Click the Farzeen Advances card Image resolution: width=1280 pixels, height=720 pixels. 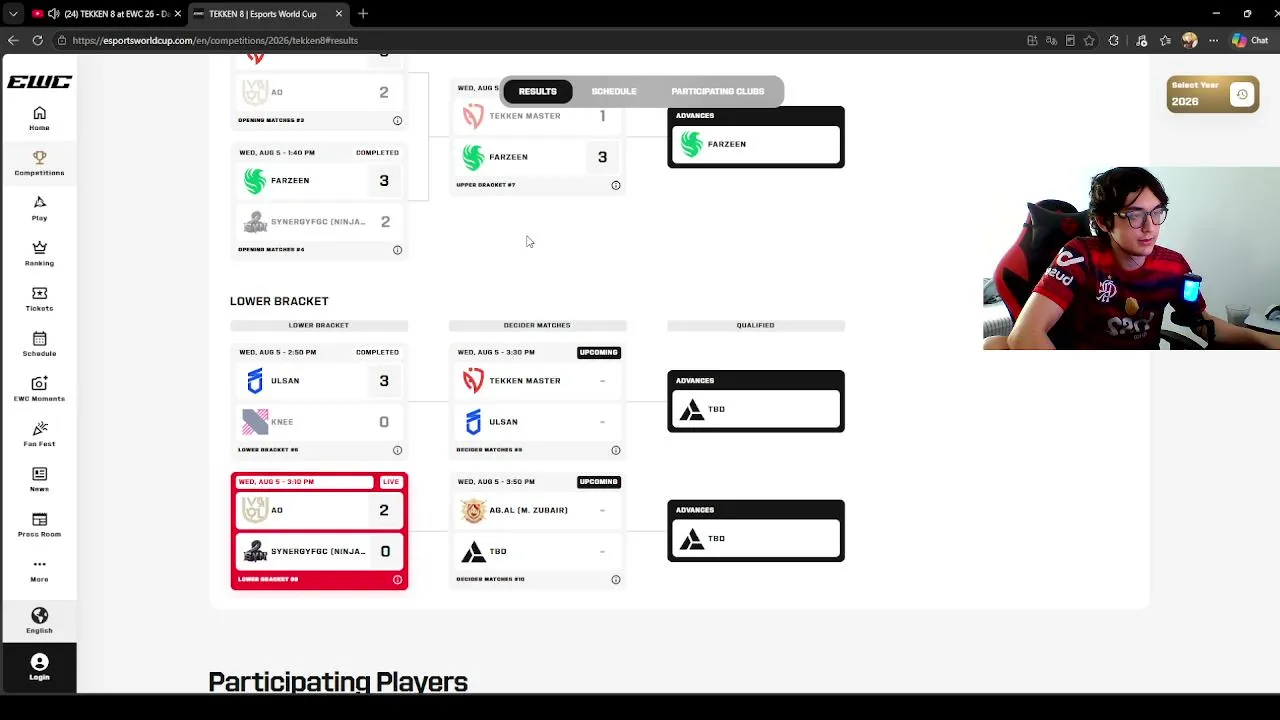(x=756, y=137)
